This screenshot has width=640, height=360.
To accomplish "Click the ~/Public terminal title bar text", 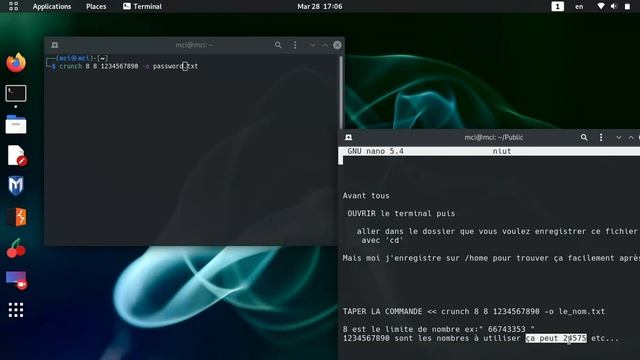I will tap(493, 138).
